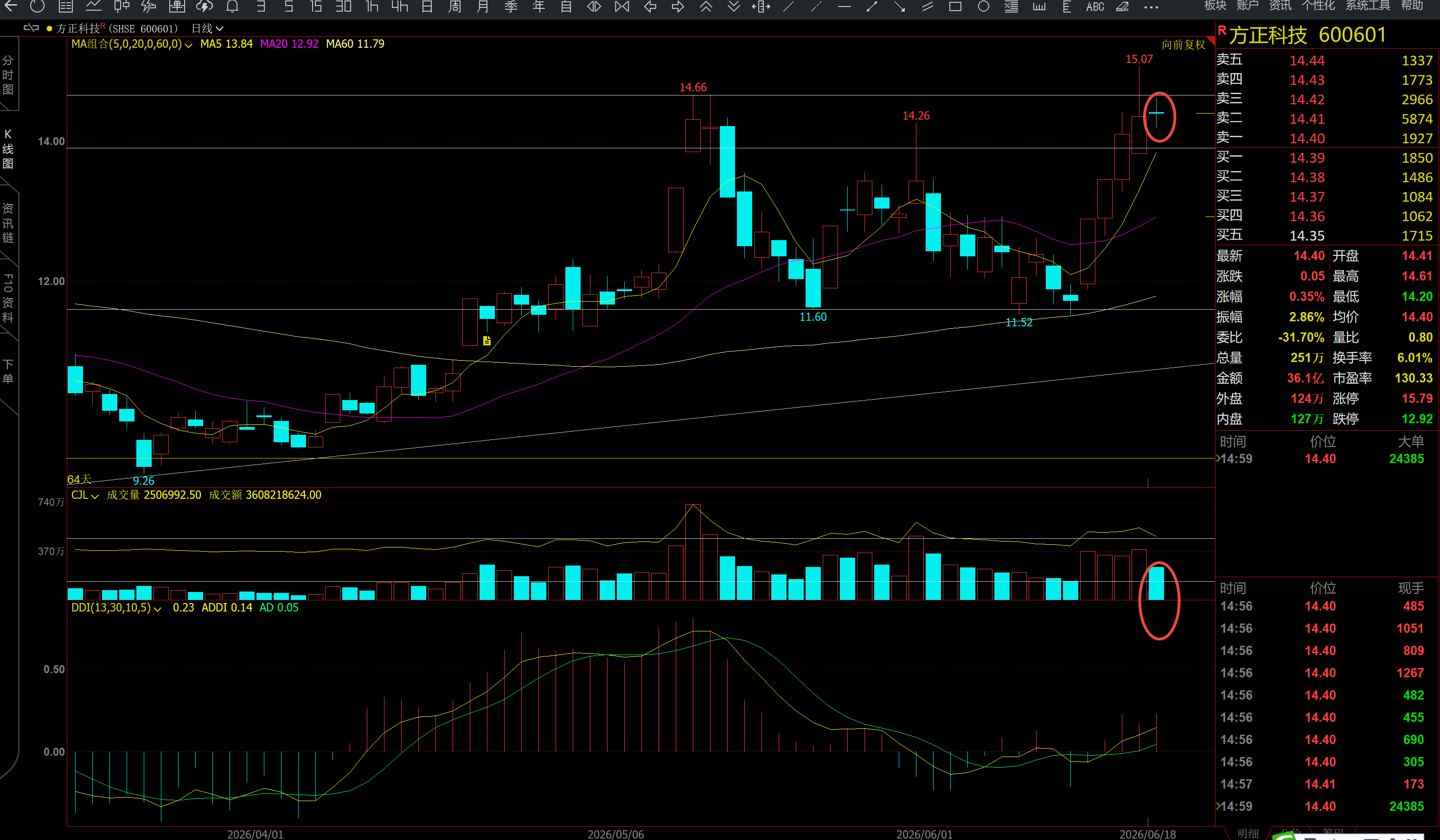This screenshot has width=1440, height=840.
Task: Select the daily (日) period
Action: (427, 6)
